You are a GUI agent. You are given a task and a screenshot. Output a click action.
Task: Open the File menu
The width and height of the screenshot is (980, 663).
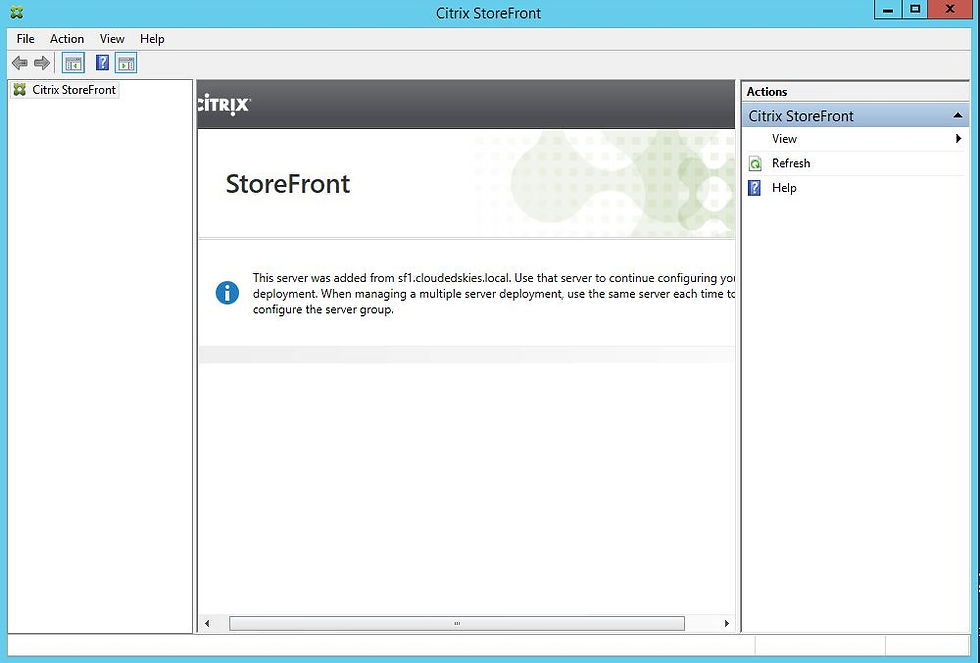click(26, 39)
